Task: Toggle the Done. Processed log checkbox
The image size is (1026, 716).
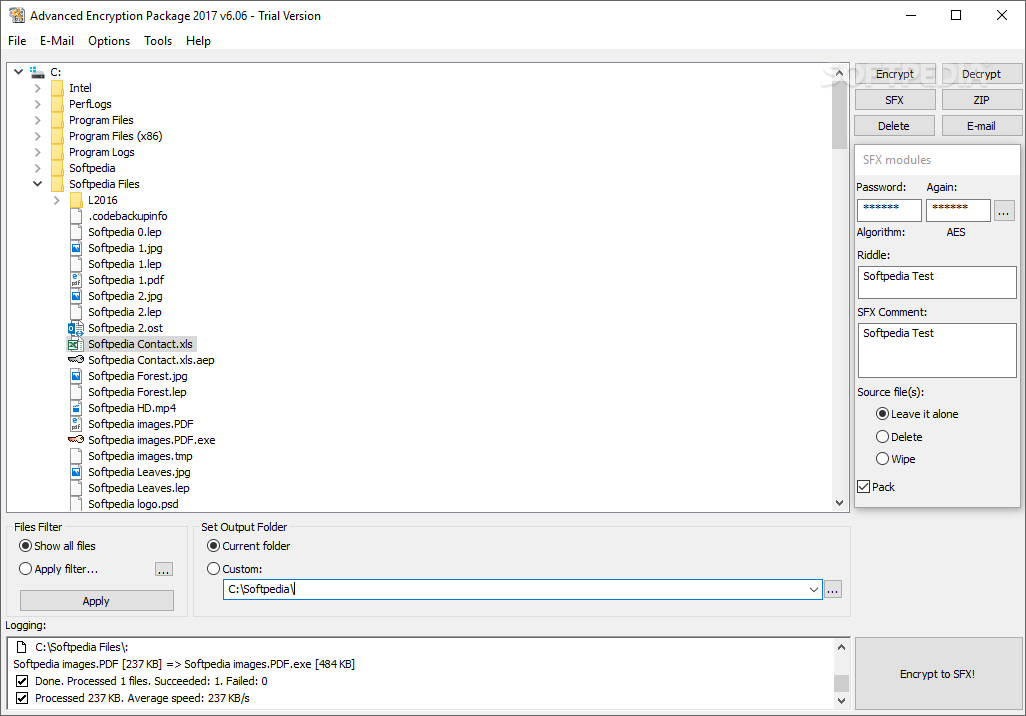Action: click(22, 681)
